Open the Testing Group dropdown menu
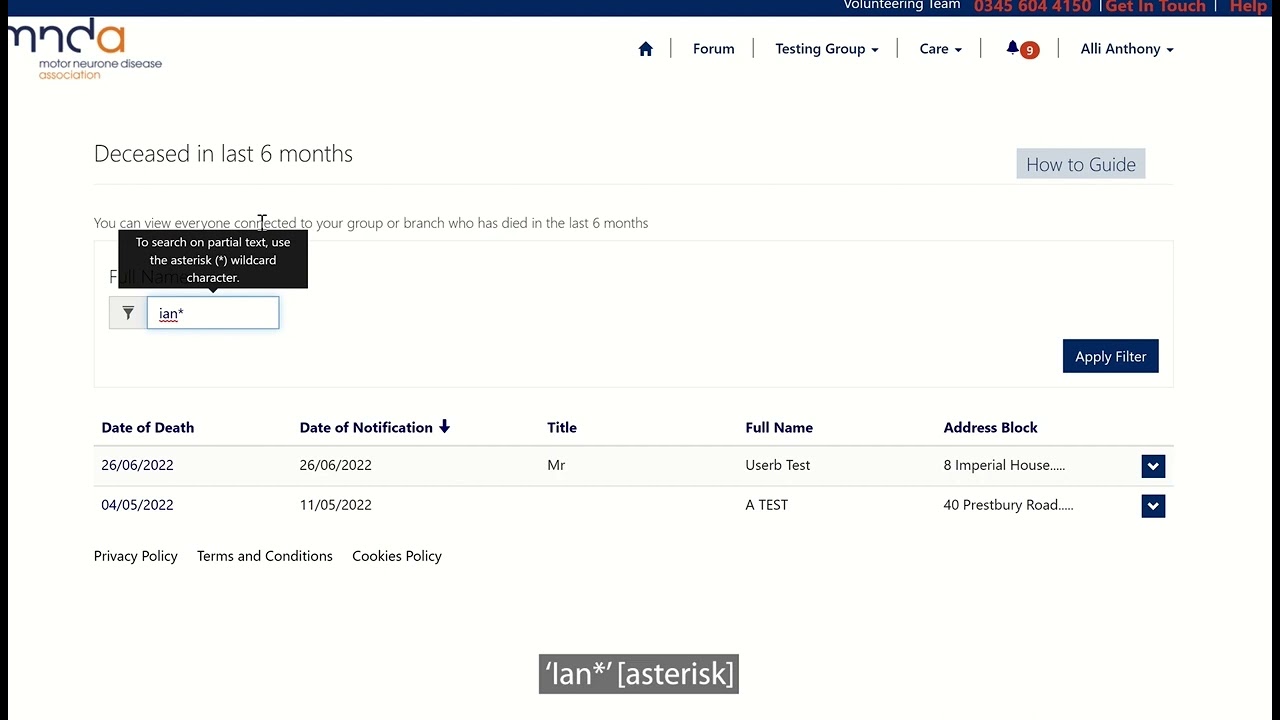 click(x=826, y=49)
